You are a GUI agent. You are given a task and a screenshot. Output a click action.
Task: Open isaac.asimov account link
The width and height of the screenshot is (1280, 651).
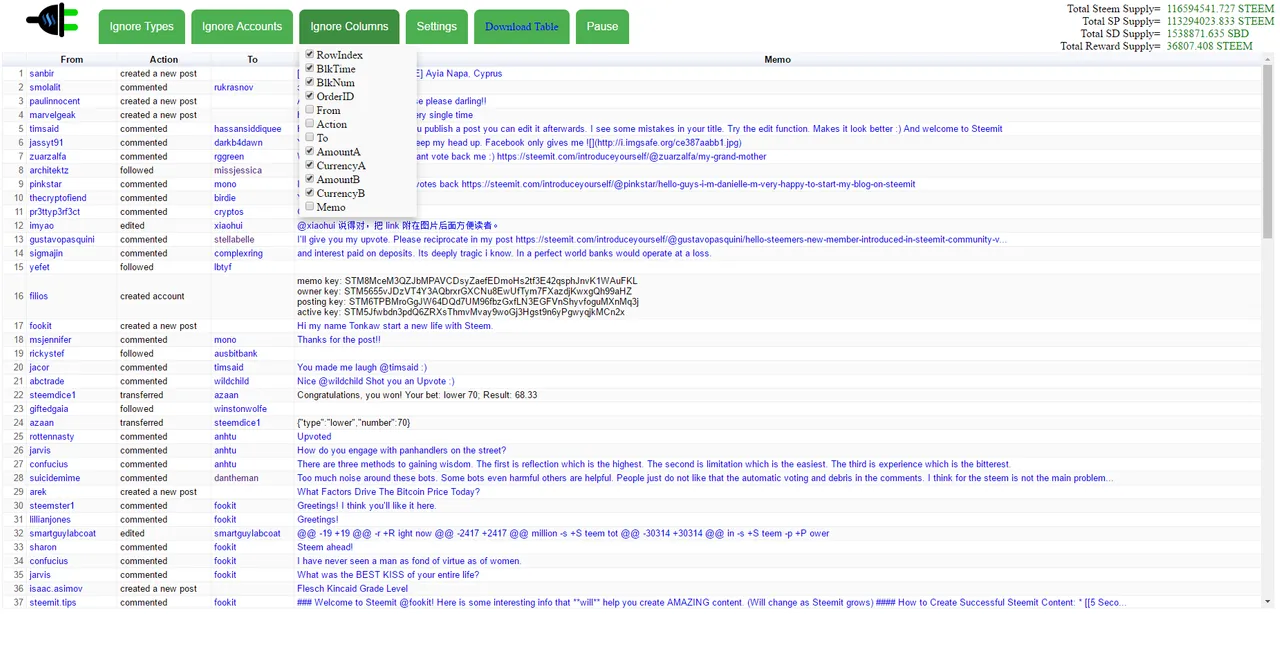coord(56,589)
